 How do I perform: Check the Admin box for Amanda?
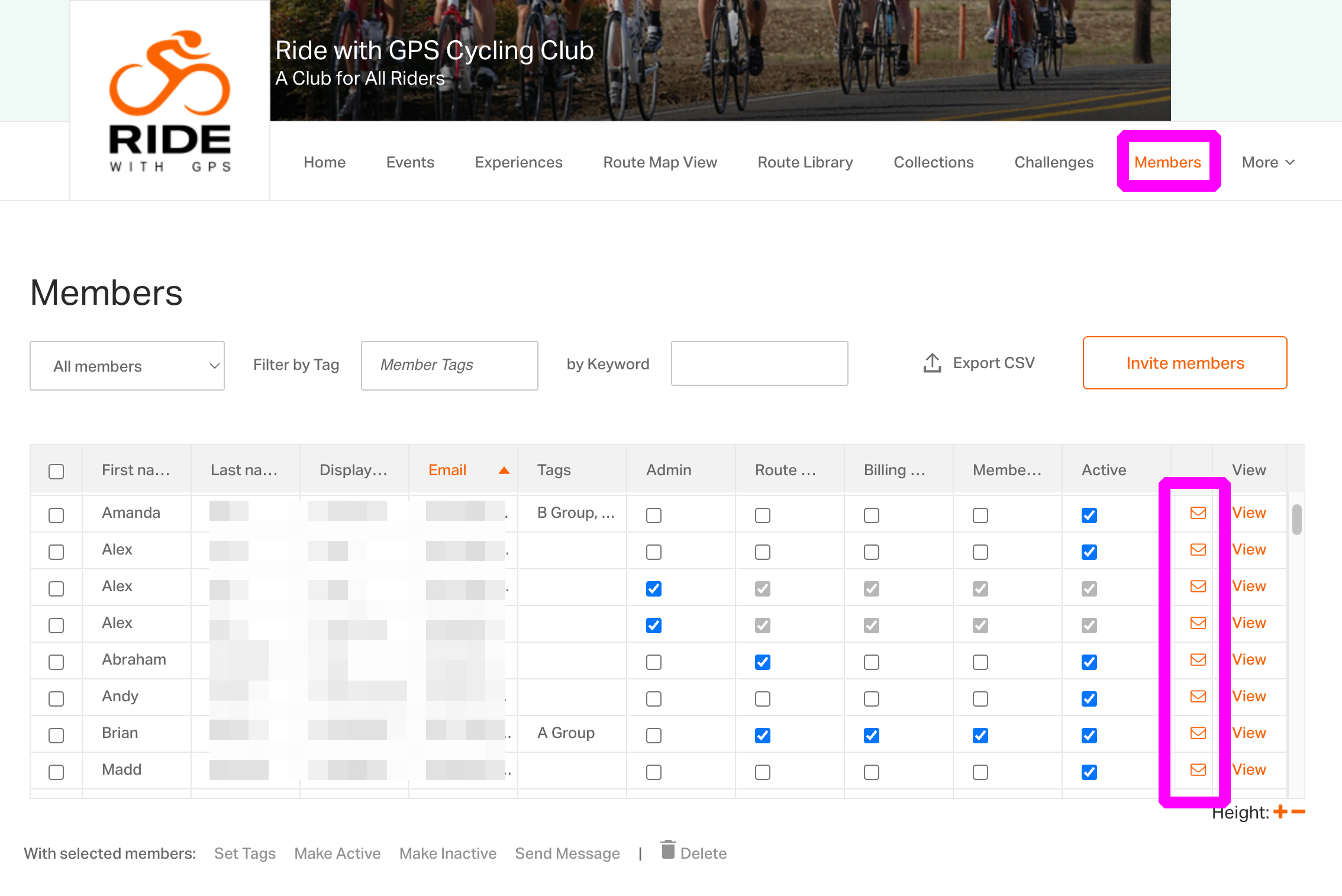[654, 515]
